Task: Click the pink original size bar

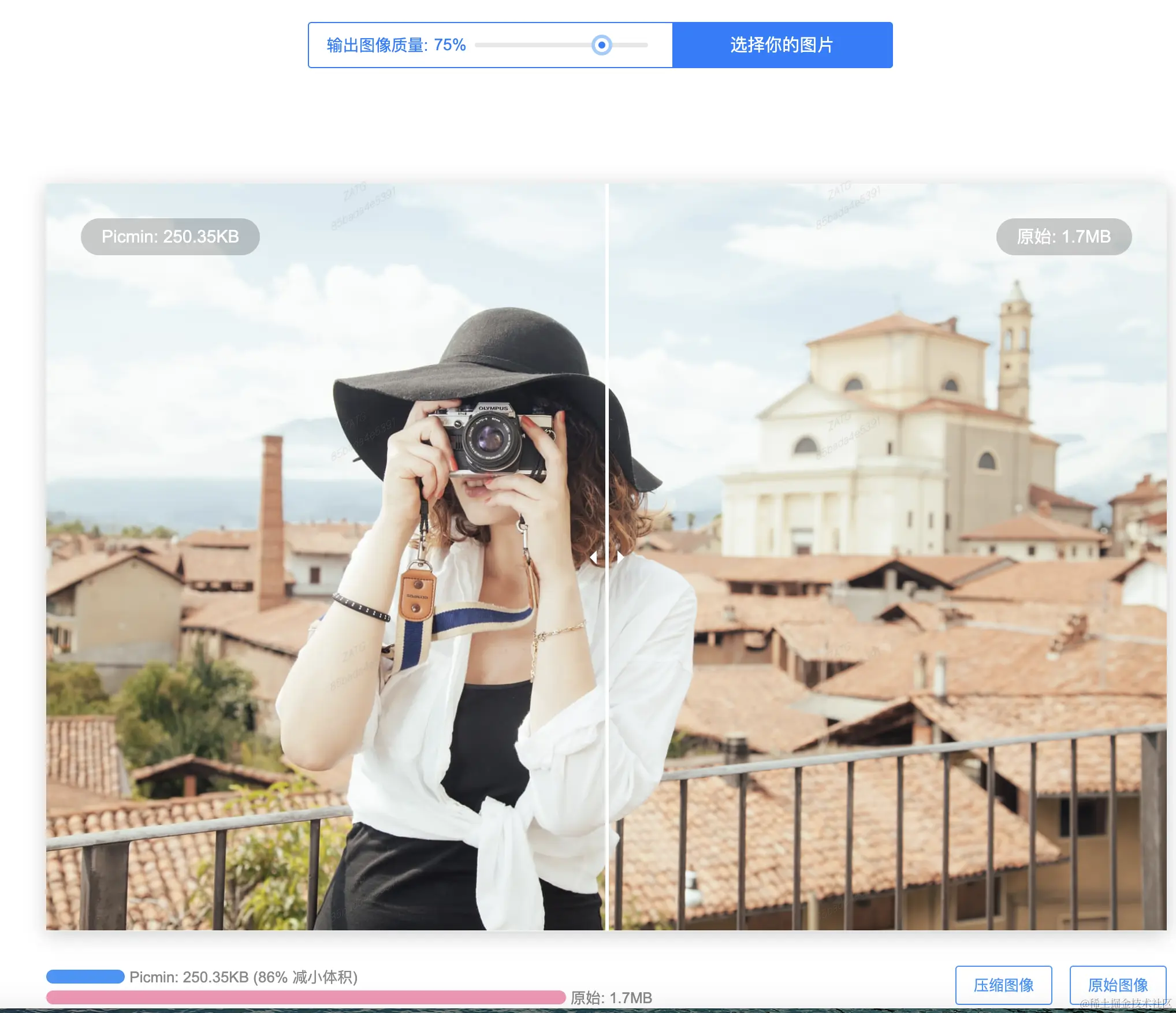Action: tap(305, 997)
